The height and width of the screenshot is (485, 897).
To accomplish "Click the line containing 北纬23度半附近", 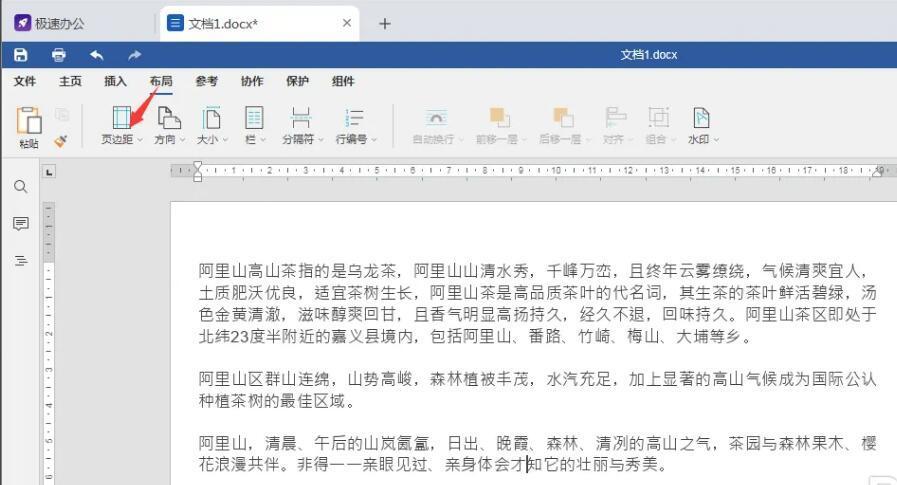I will (x=476, y=336).
